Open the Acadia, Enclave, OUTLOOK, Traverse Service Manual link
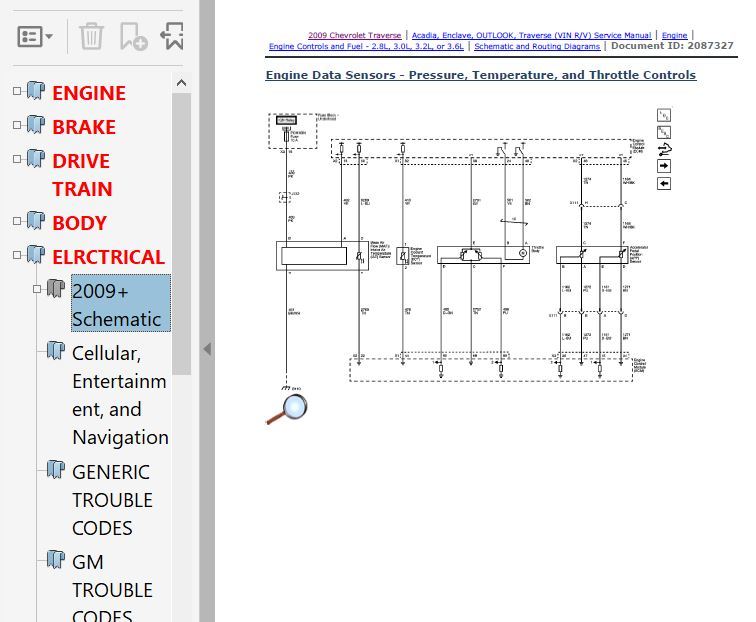756x622 pixels. (x=531, y=35)
